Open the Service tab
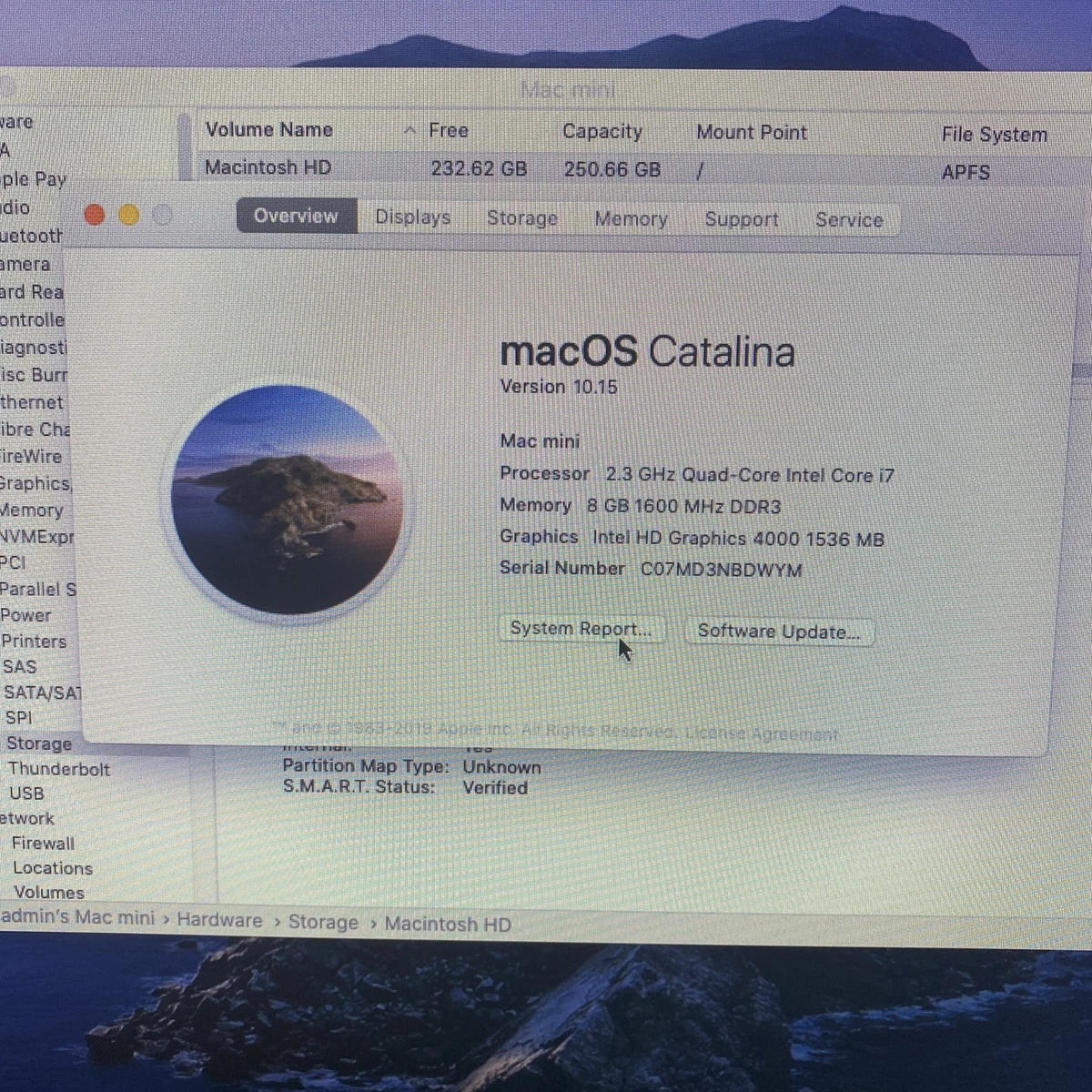The image size is (1092, 1092). [x=849, y=220]
